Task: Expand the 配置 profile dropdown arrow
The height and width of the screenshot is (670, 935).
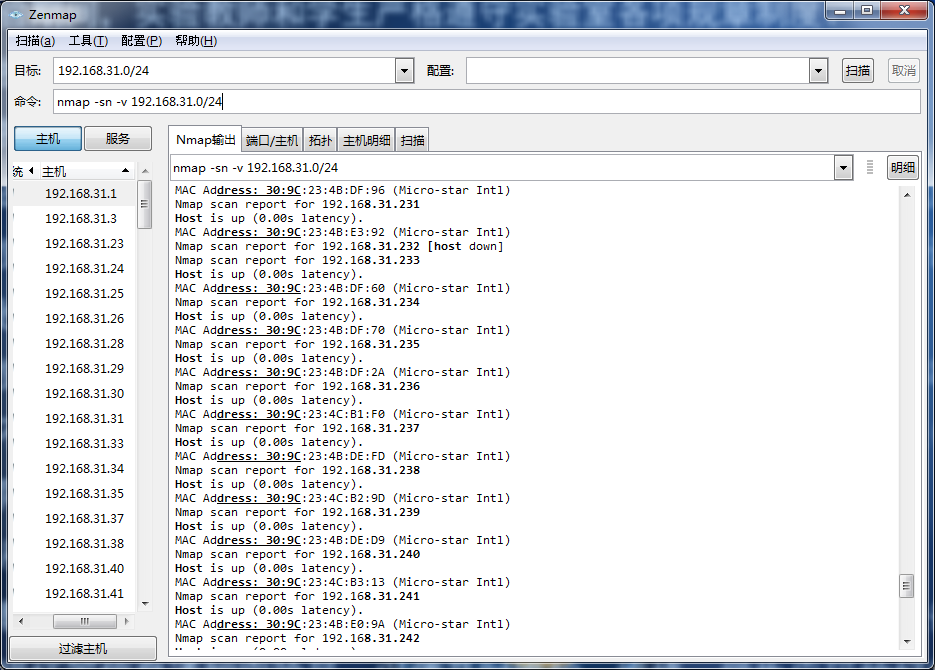Action: [818, 71]
